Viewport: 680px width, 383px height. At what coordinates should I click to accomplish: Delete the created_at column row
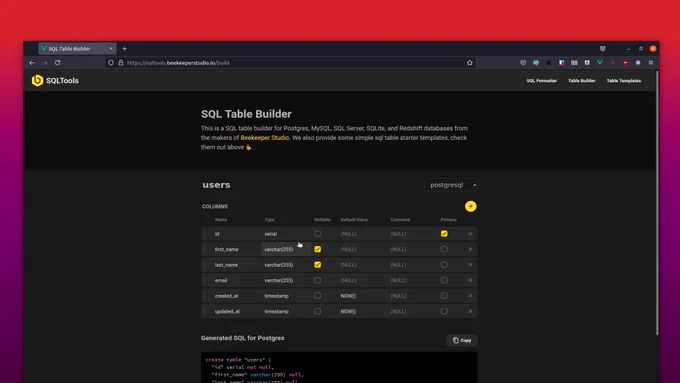coord(470,296)
